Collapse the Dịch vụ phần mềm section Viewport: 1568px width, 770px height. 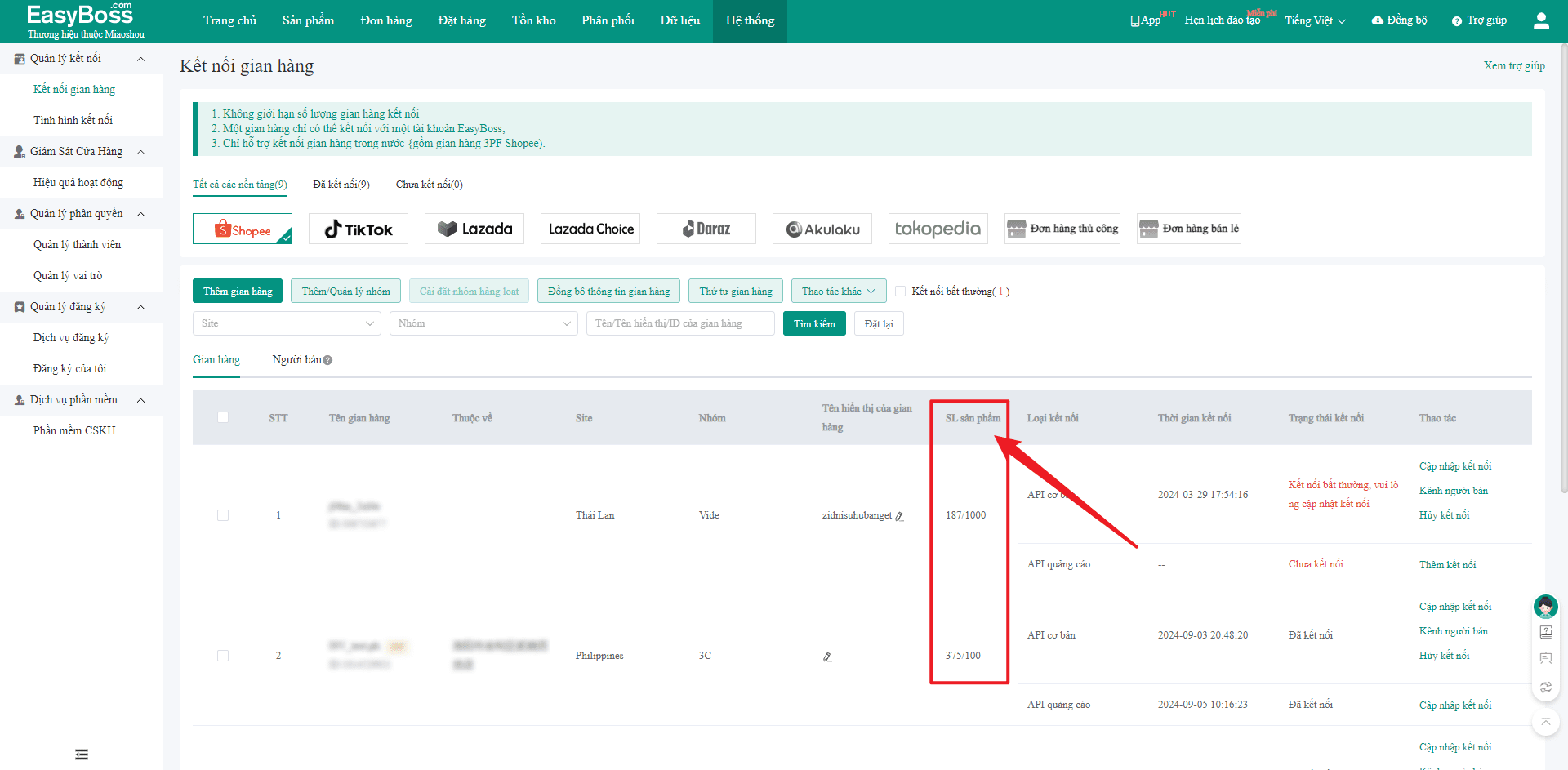pos(141,400)
